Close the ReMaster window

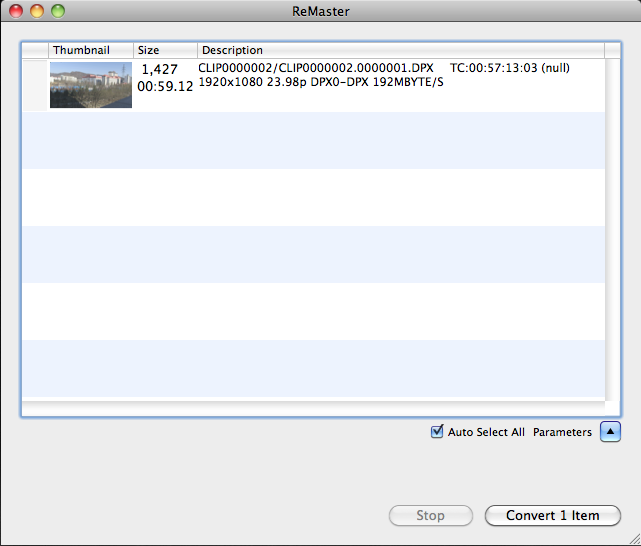(x=16, y=11)
